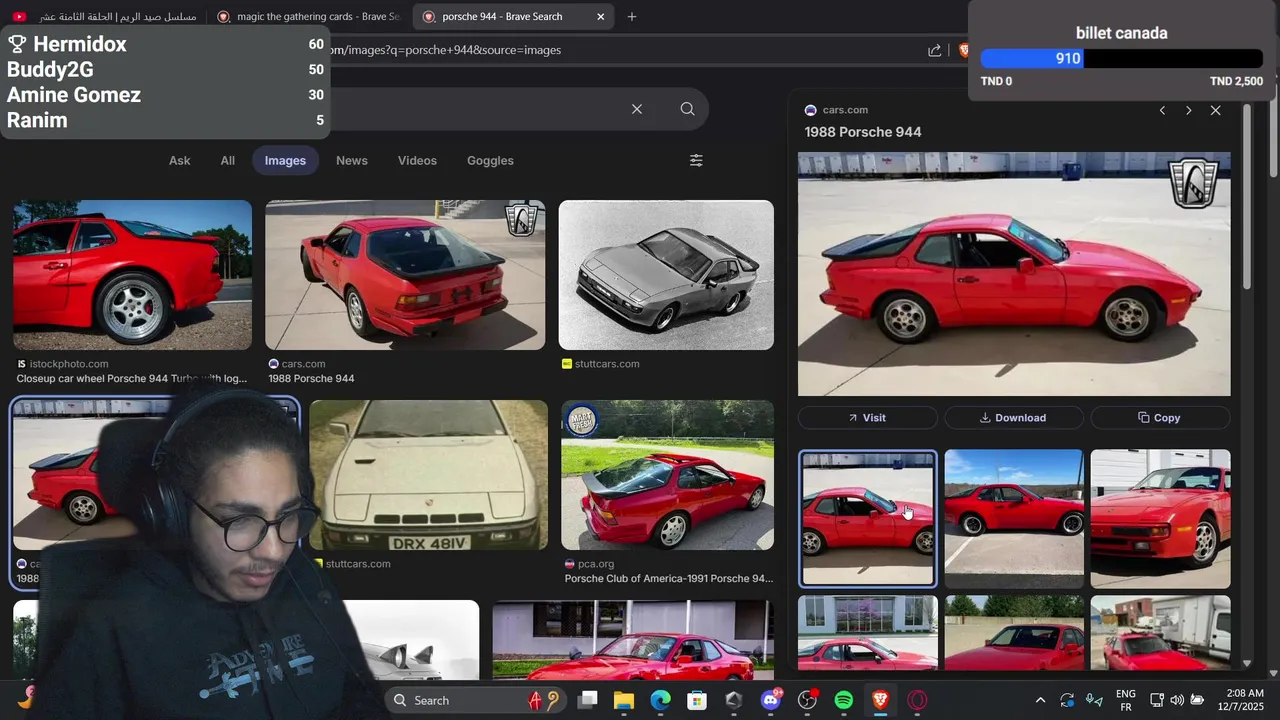Switch to magic the gathering cards tab
Image resolution: width=1280 pixels, height=720 pixels.
(308, 17)
